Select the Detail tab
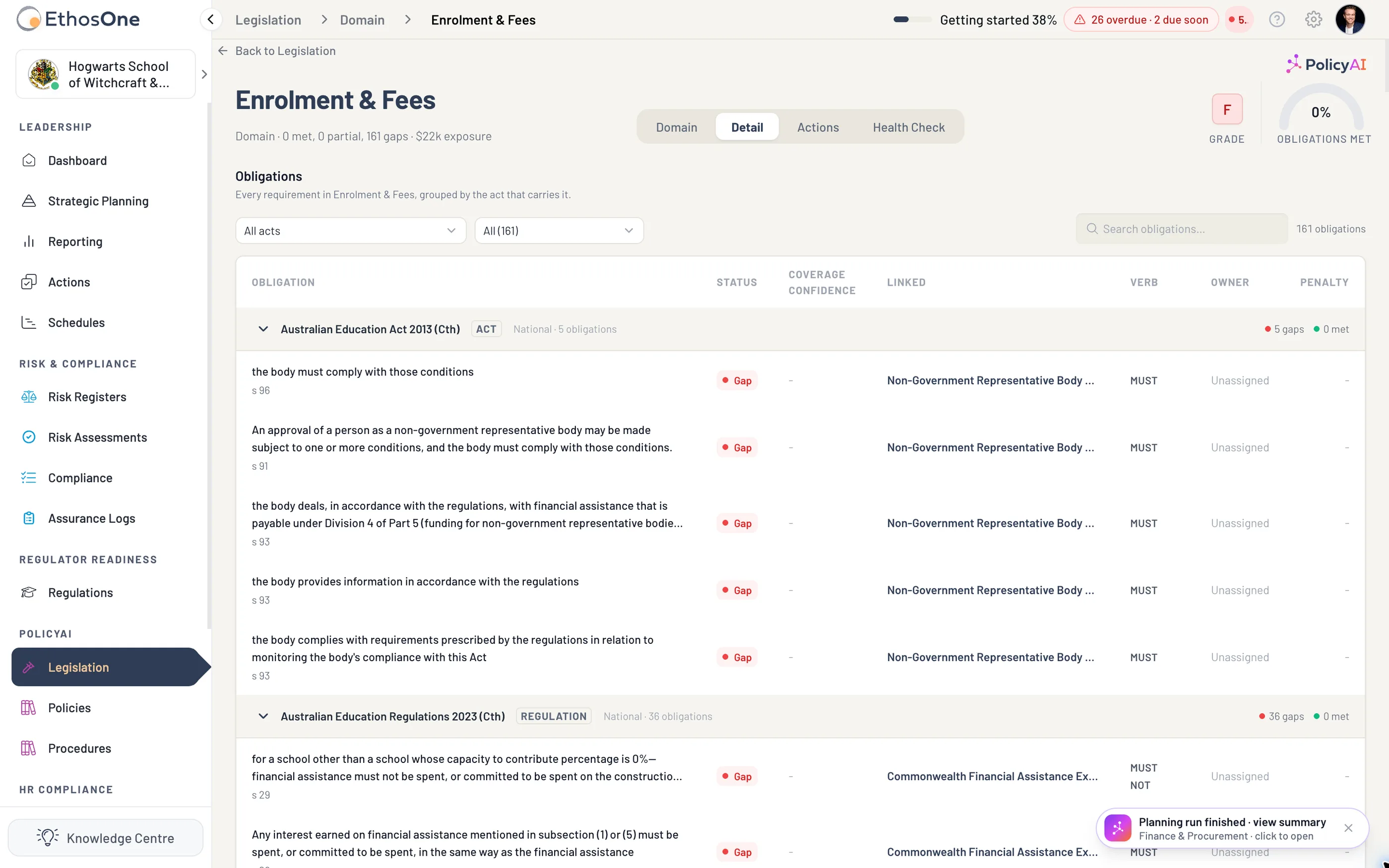The image size is (1389, 868). 747,127
